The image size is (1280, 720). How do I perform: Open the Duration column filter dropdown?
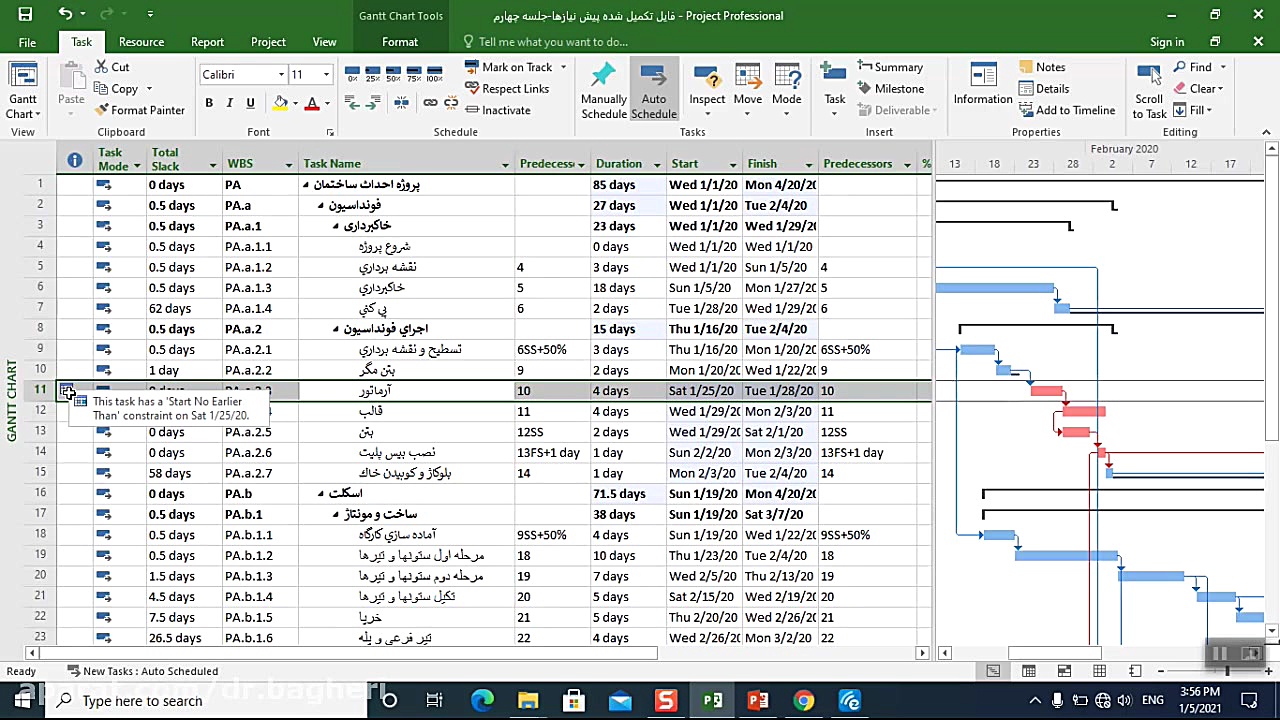[657, 165]
